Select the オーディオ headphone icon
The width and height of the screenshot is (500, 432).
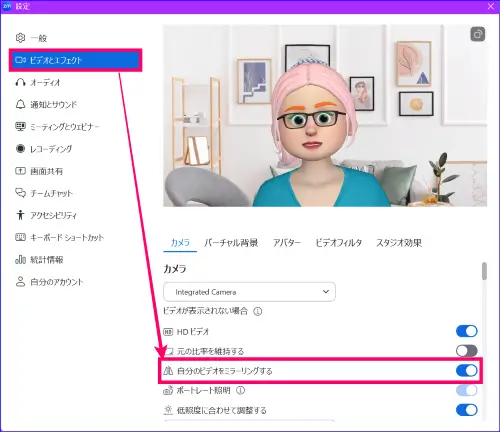[20, 82]
